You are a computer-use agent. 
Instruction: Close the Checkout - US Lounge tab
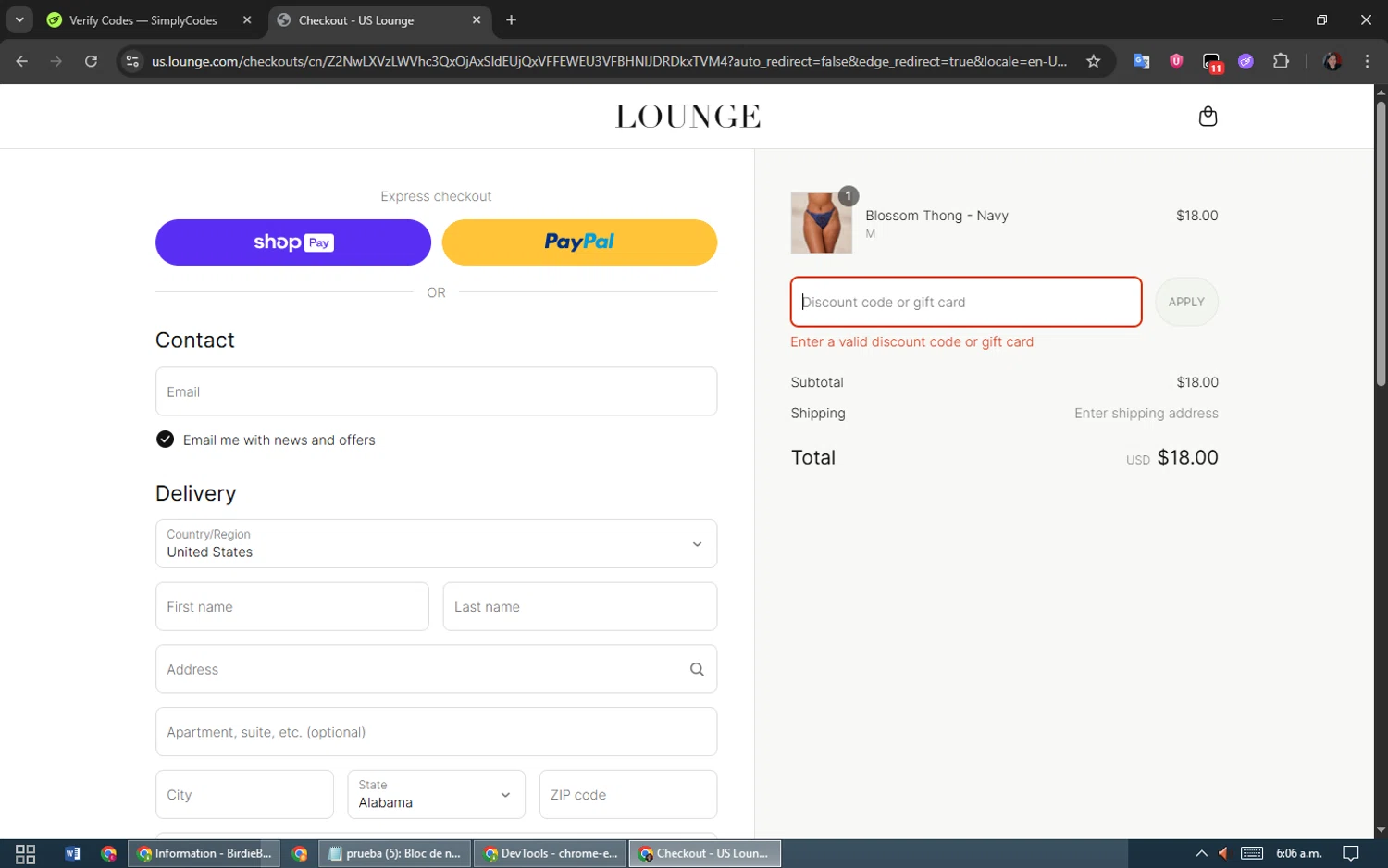(x=477, y=20)
